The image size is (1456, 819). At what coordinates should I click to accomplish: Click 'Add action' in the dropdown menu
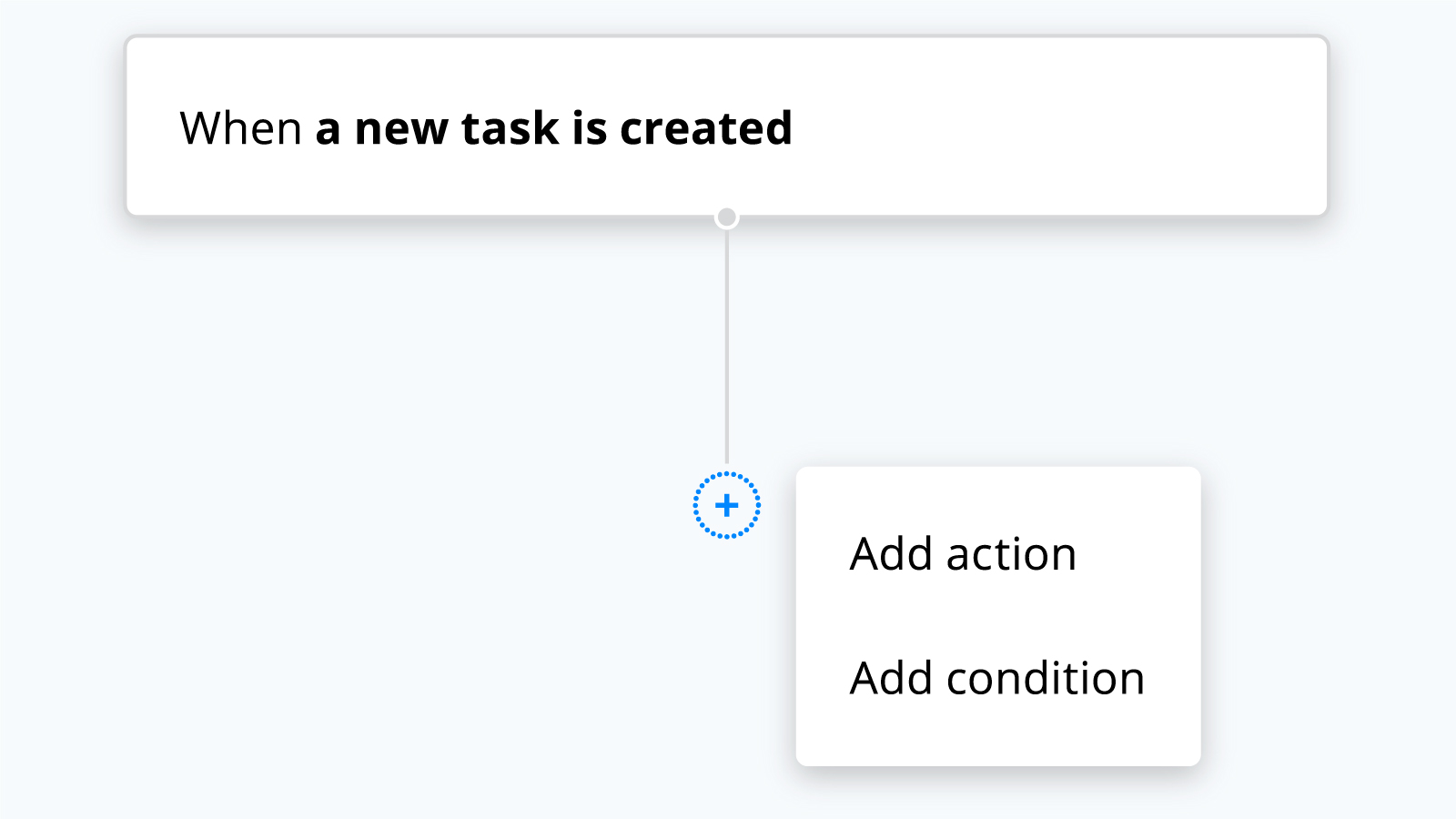[x=963, y=553]
